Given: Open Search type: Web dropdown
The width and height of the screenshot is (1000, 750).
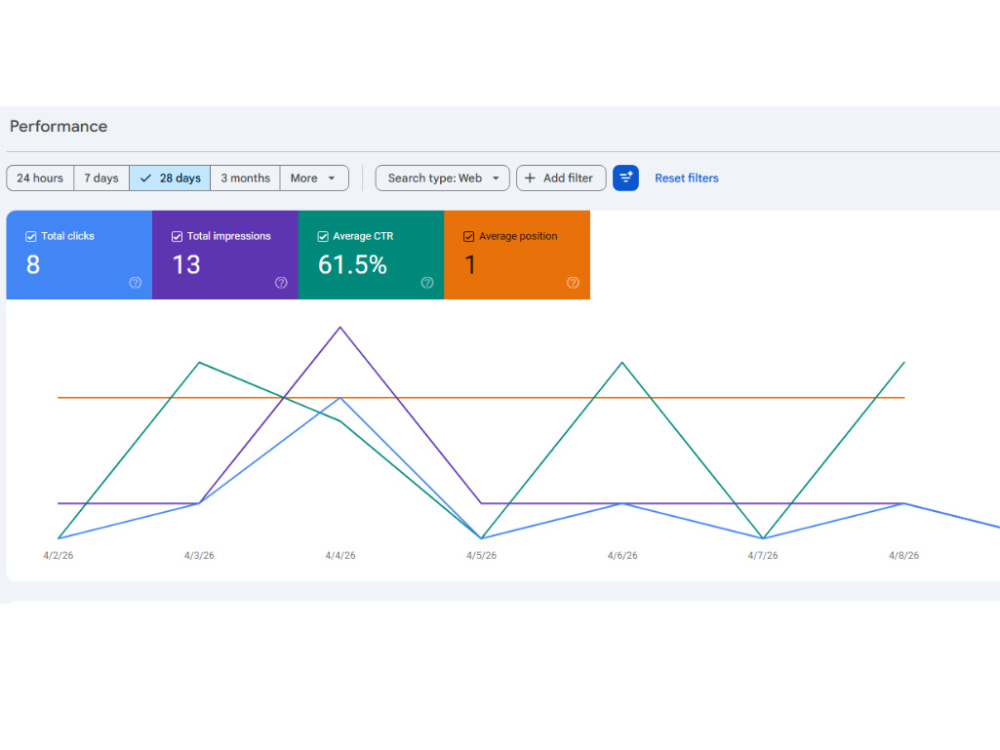Looking at the screenshot, I should [442, 178].
